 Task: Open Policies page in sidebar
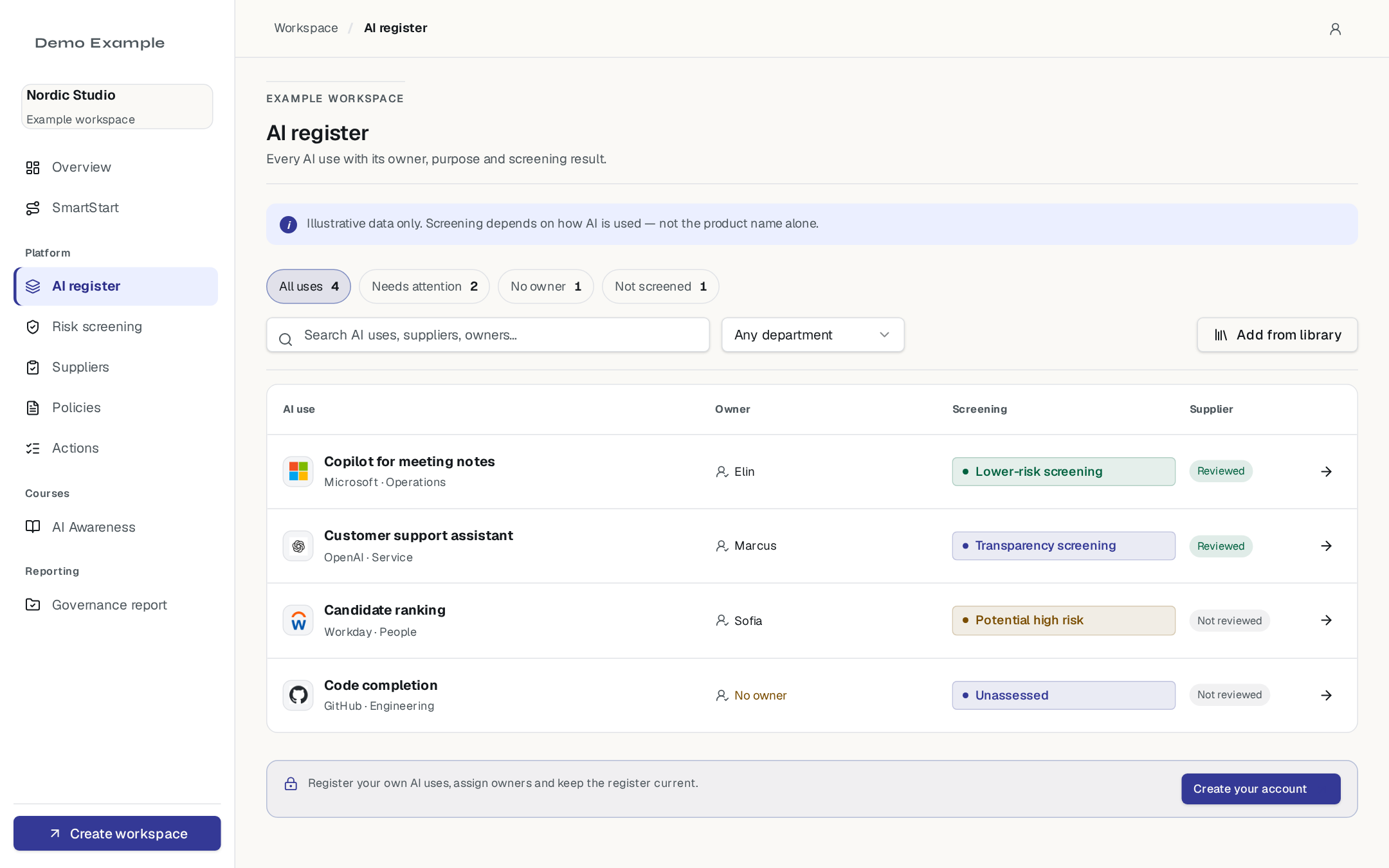point(116,408)
